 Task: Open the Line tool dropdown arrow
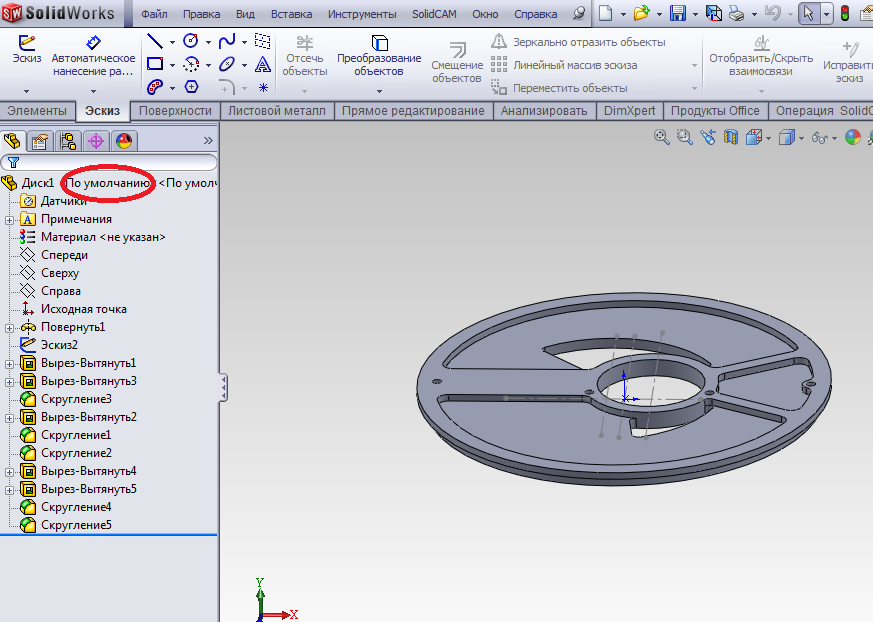point(172,42)
